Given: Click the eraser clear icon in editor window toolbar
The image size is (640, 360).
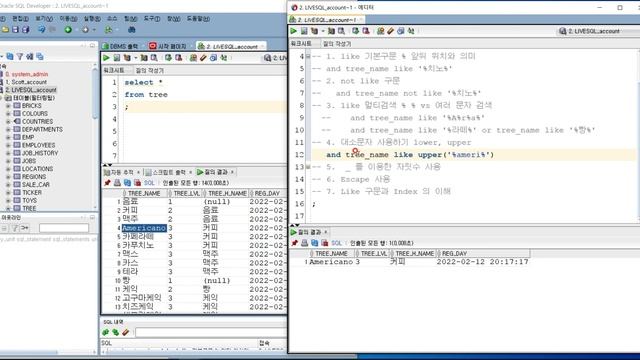Looking at the screenshot, I should 391,31.
